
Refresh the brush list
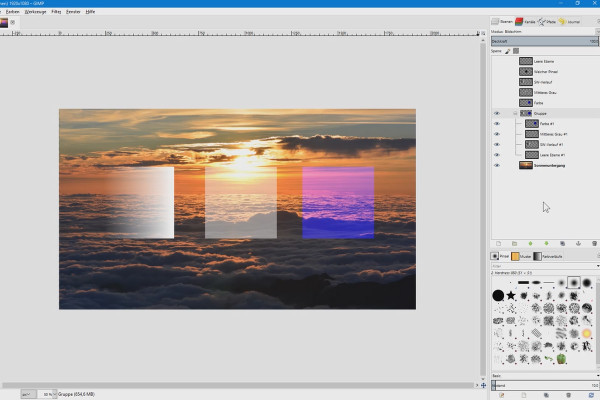click(x=591, y=395)
